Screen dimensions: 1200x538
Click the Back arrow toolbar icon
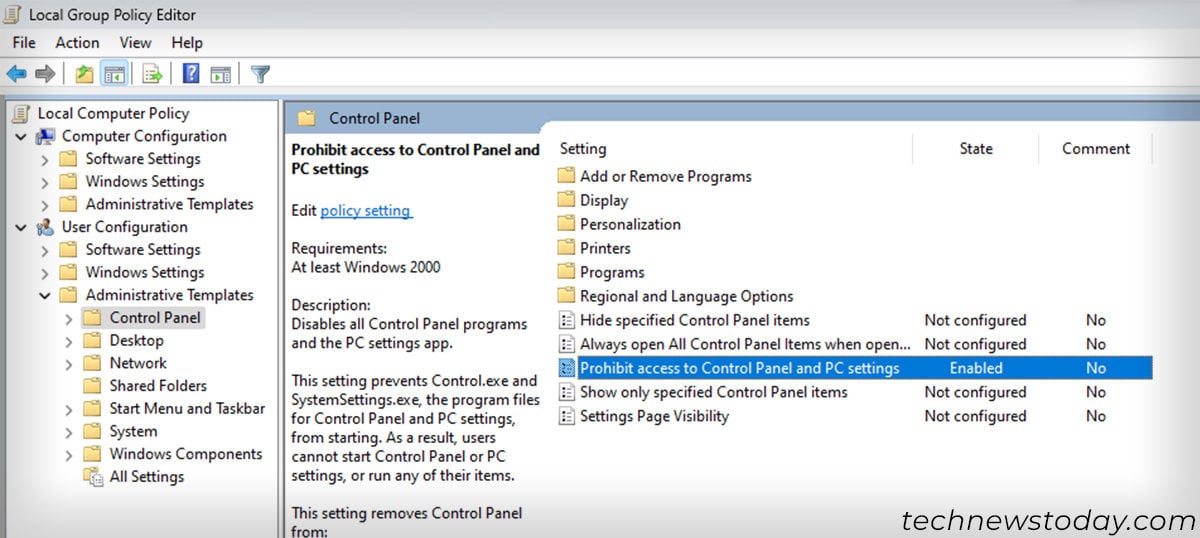[16, 74]
